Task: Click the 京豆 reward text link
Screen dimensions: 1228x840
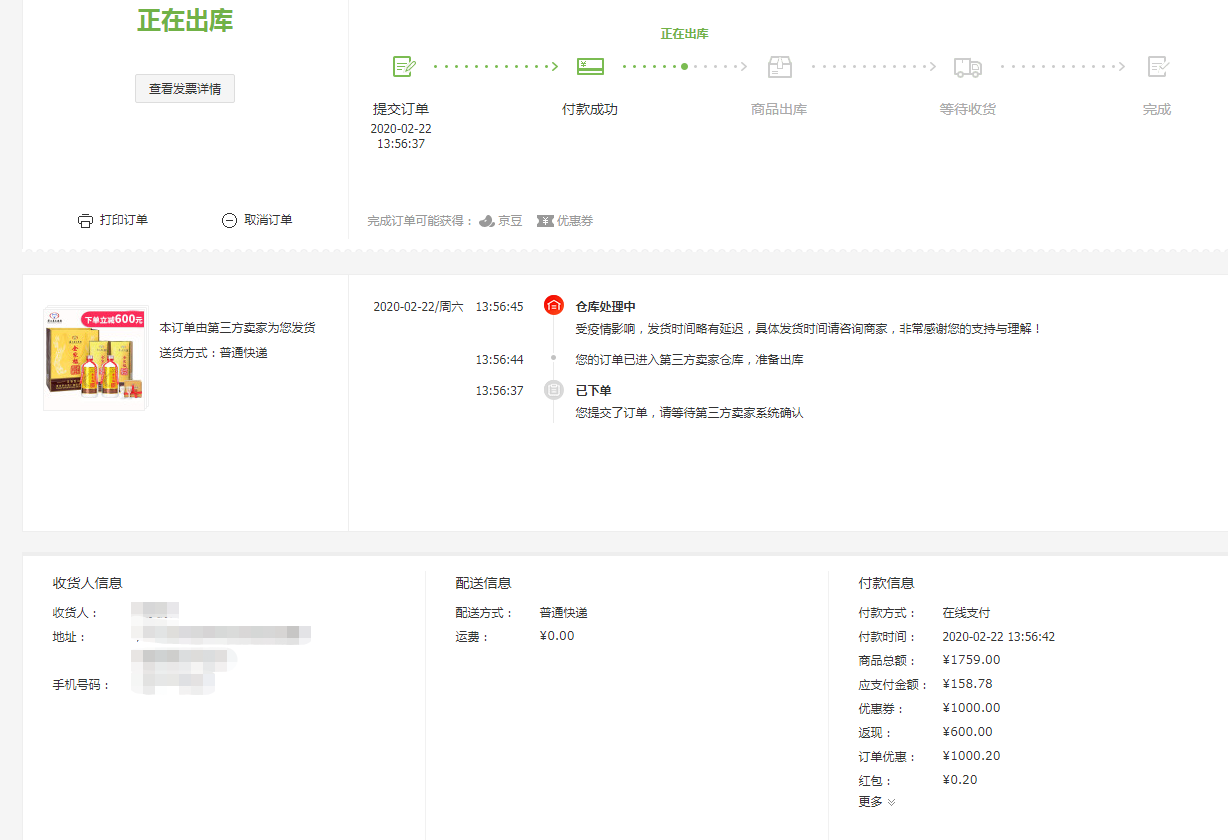Action: point(510,221)
